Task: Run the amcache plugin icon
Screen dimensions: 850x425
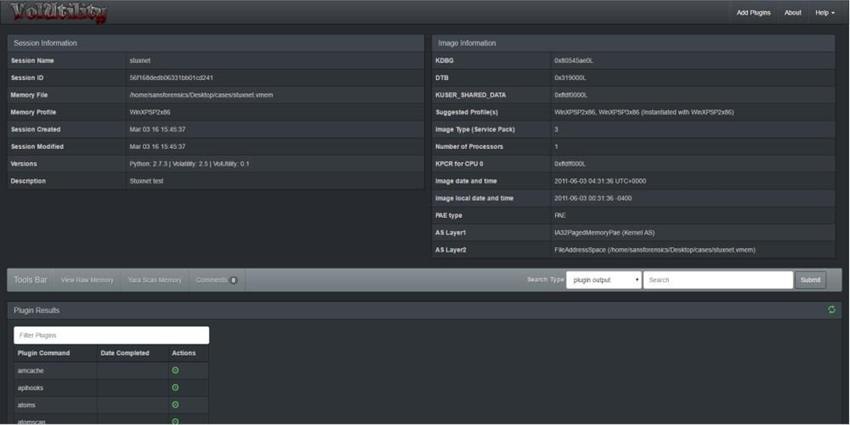Action: 175,370
